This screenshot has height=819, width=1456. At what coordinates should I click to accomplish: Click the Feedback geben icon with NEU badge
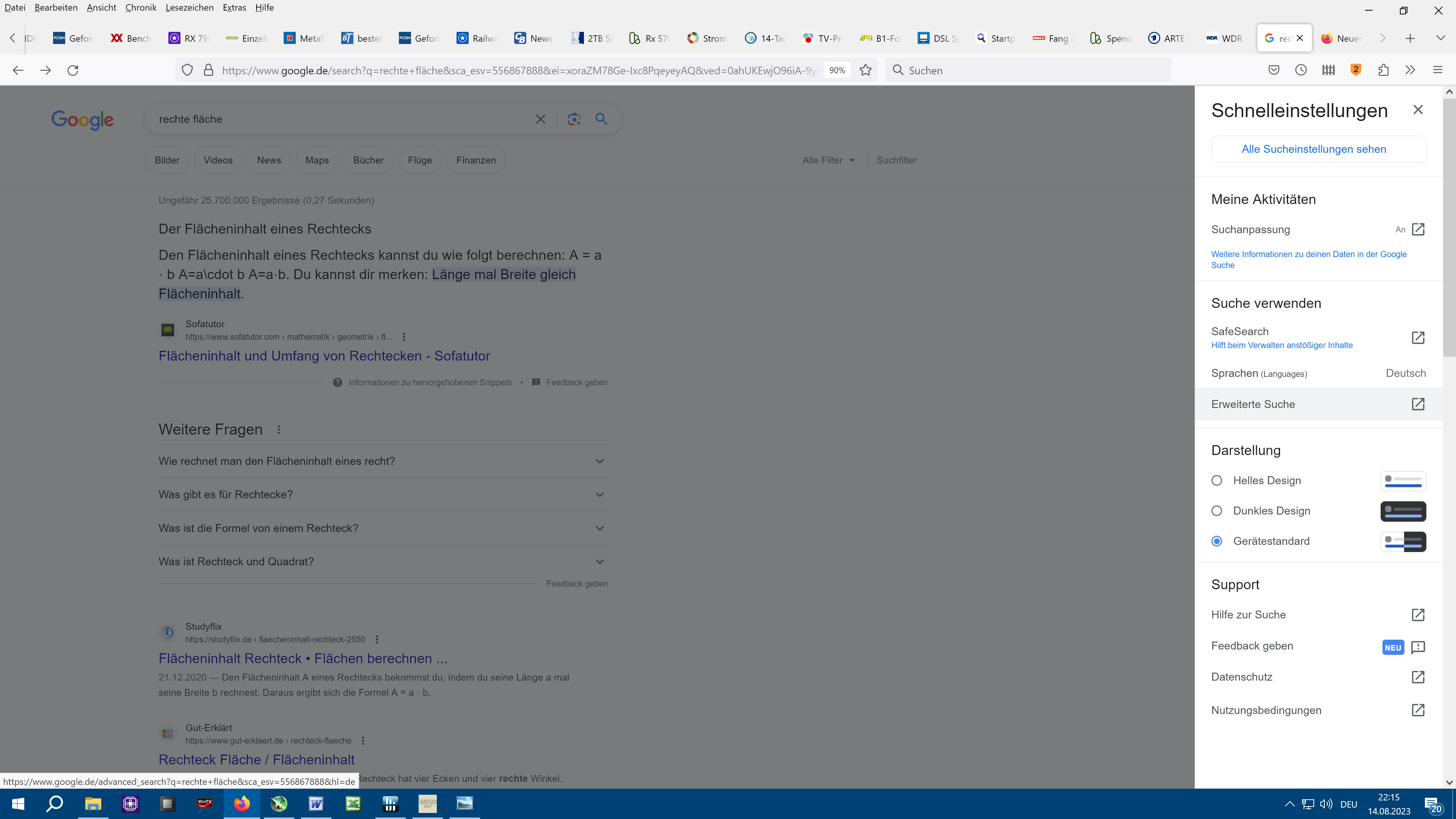[1418, 646]
